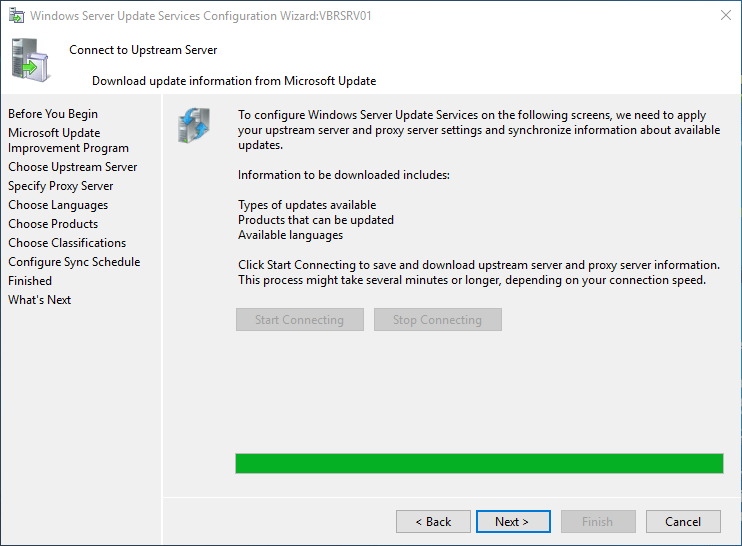742x546 pixels.
Task: Click the WSUS wizard title bar icon
Action: point(17,16)
